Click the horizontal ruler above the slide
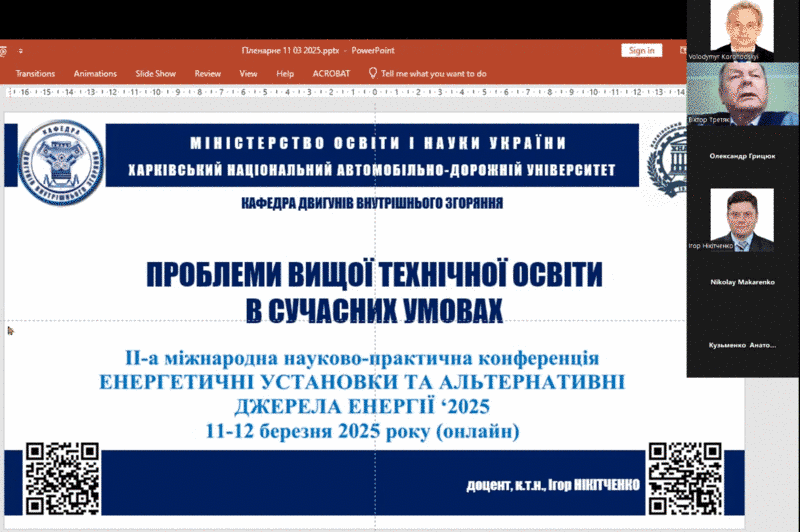 (x=345, y=92)
